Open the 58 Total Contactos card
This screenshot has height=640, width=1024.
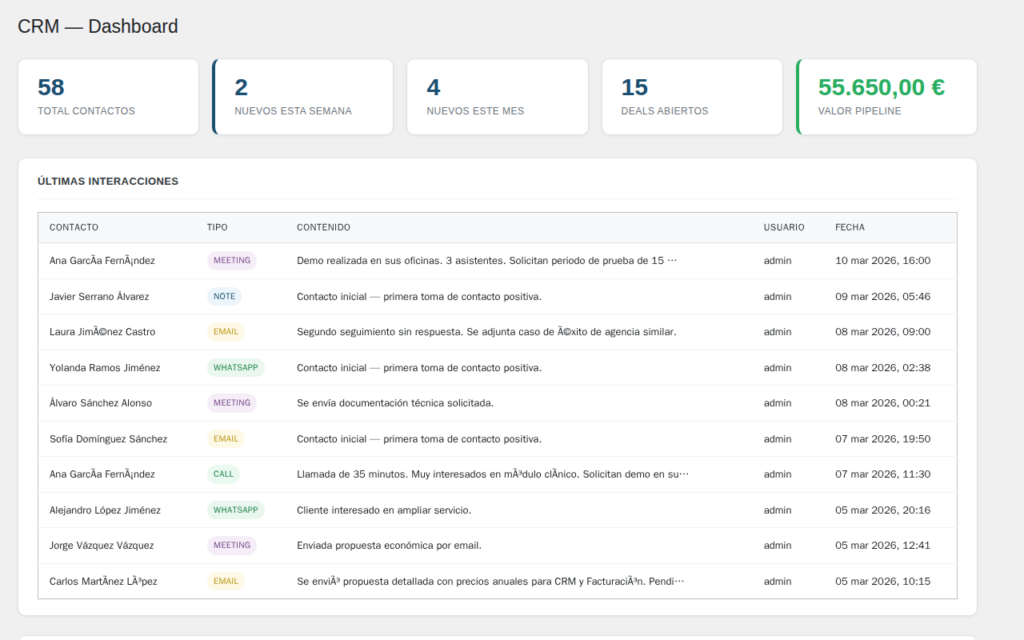point(108,96)
